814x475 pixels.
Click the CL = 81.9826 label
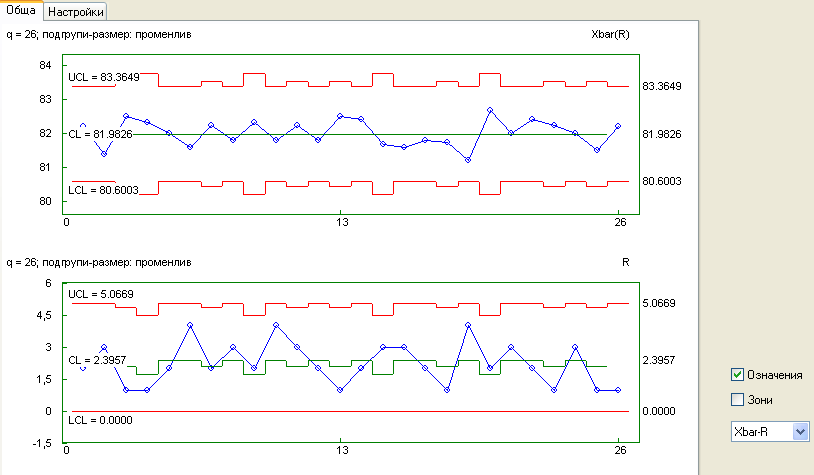coord(100,133)
